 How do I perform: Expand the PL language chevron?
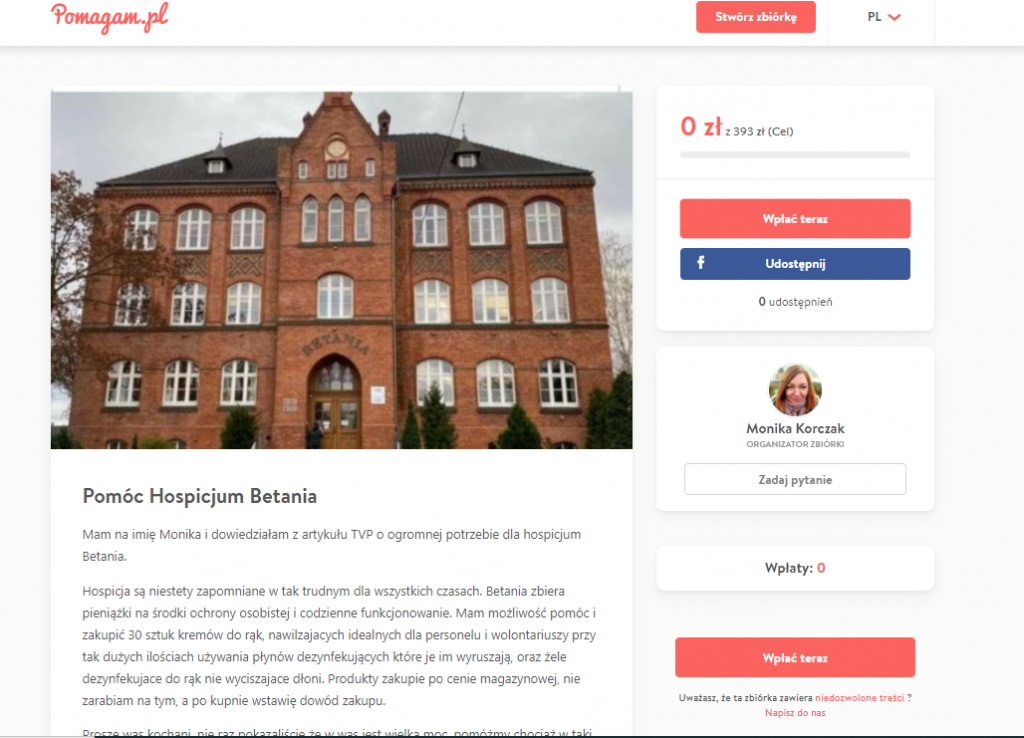click(x=895, y=18)
